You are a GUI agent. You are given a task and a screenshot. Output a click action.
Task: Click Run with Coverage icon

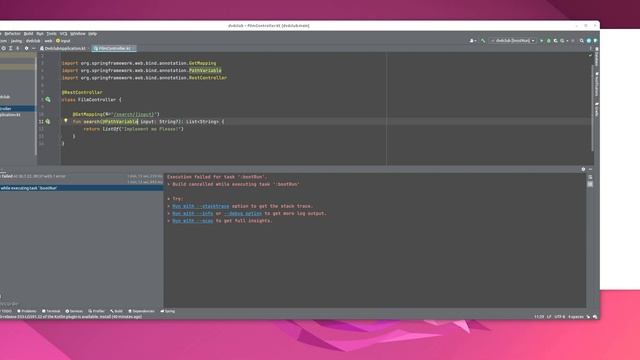pos(555,41)
